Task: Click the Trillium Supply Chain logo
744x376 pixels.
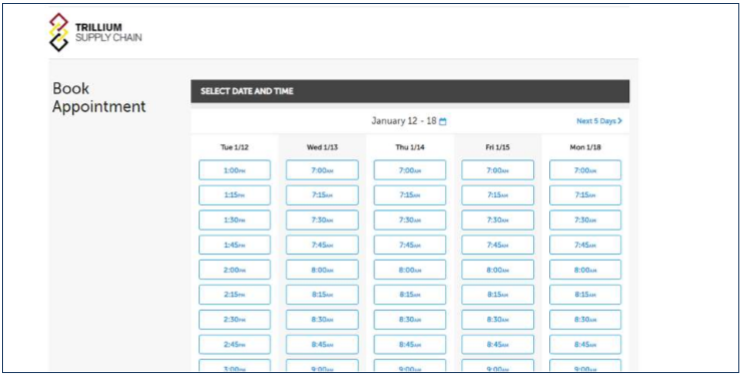Action: 95,32
